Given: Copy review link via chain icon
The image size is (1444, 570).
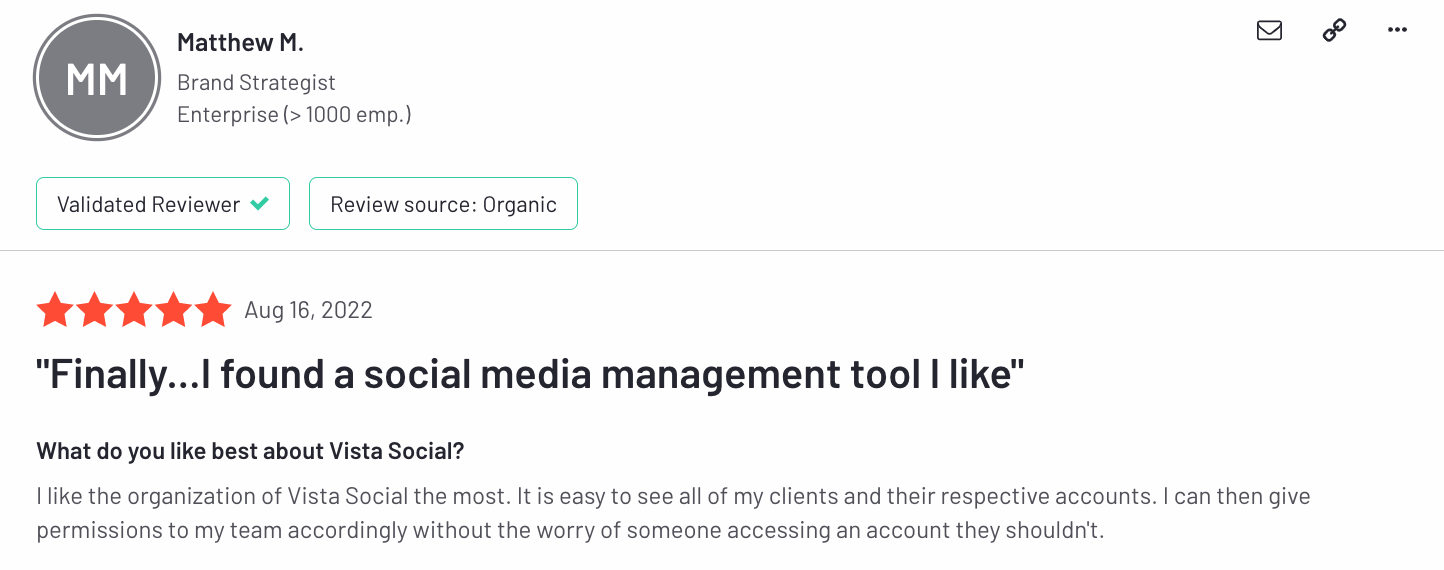Looking at the screenshot, I should click(1334, 31).
